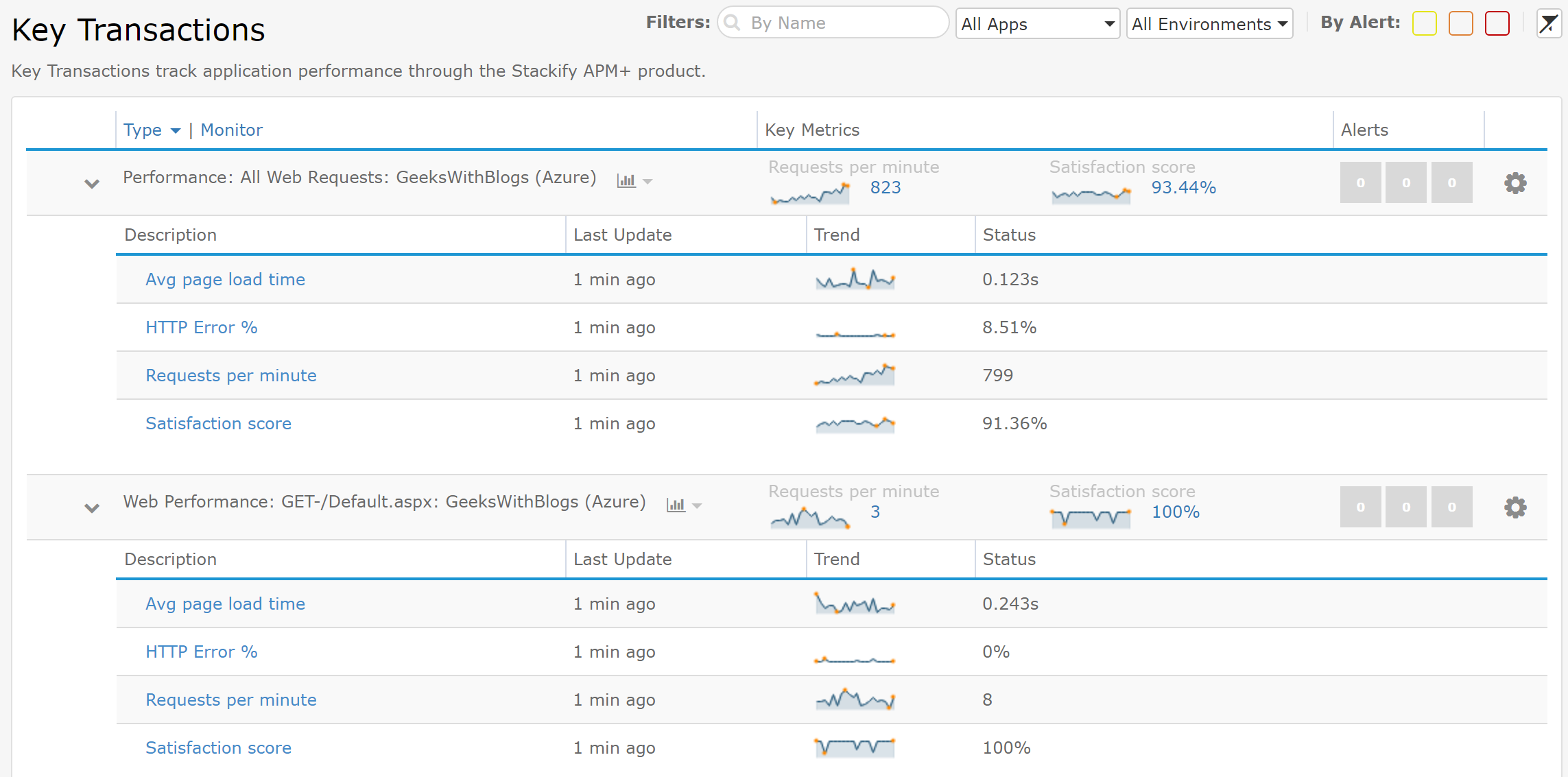The height and width of the screenshot is (777, 1568).
Task: Click third alert count box for GET-/Default.aspx
Action: click(x=1451, y=507)
